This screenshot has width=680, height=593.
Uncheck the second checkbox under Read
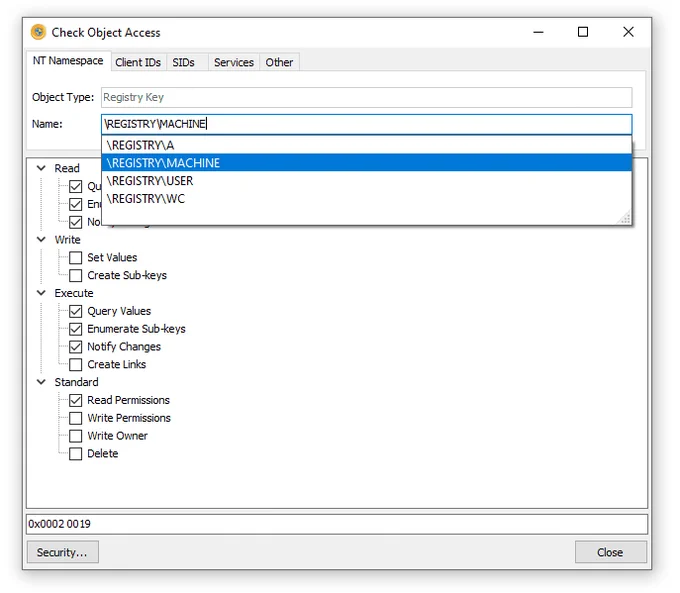point(75,204)
